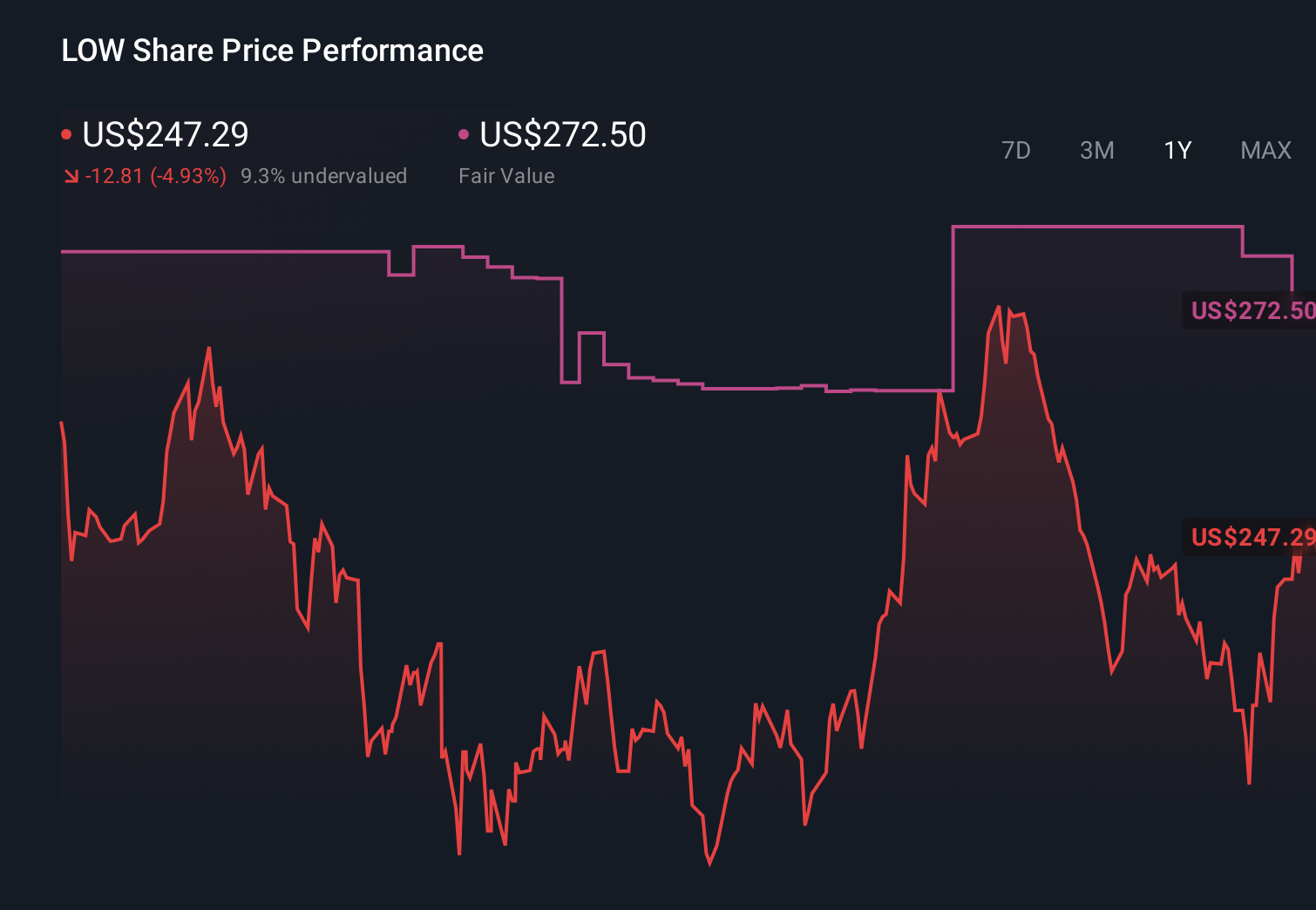The width and height of the screenshot is (1316, 910).
Task: Click the 9.3% undervalued text
Action: tap(324, 175)
